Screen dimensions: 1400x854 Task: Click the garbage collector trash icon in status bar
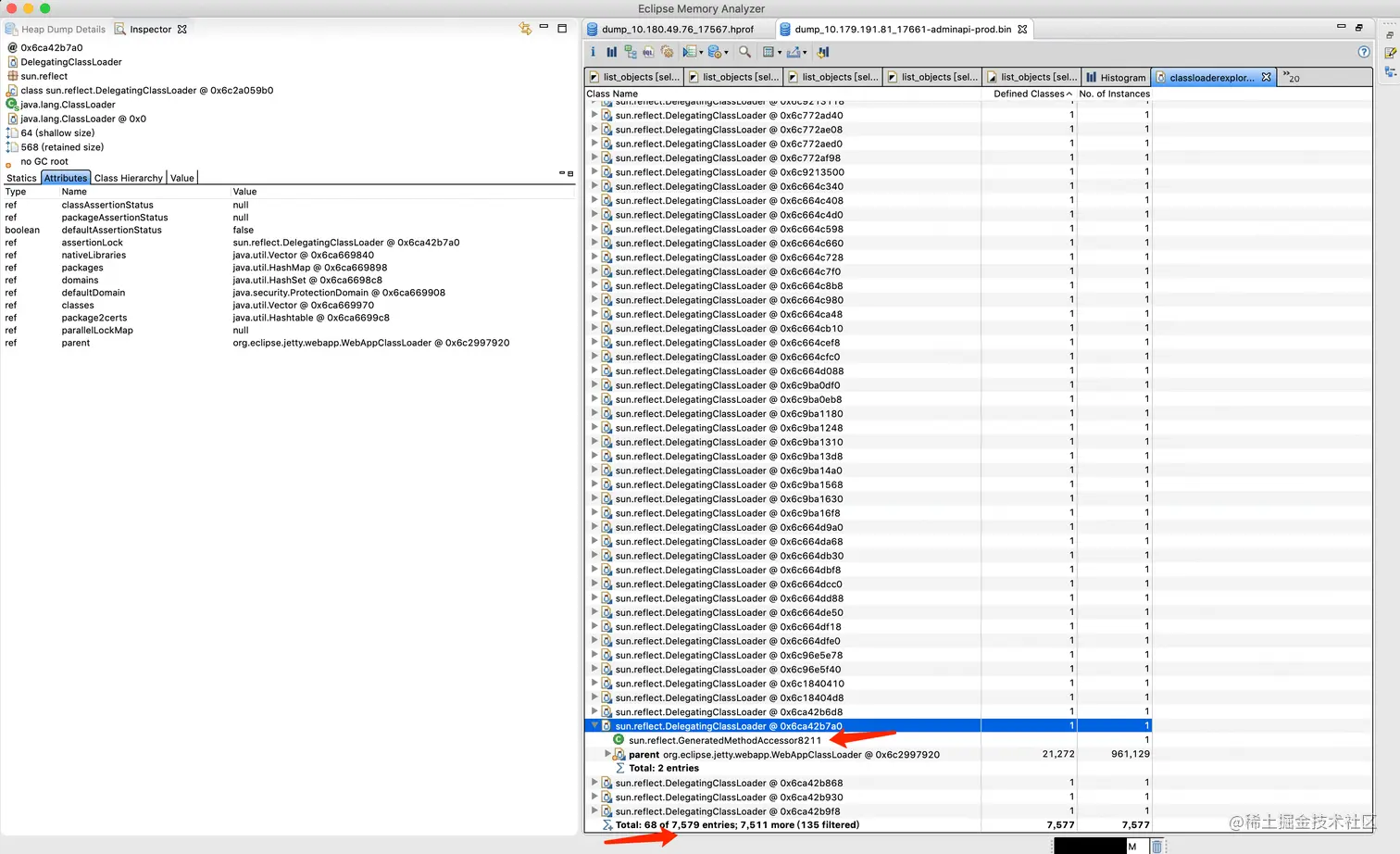[1156, 846]
